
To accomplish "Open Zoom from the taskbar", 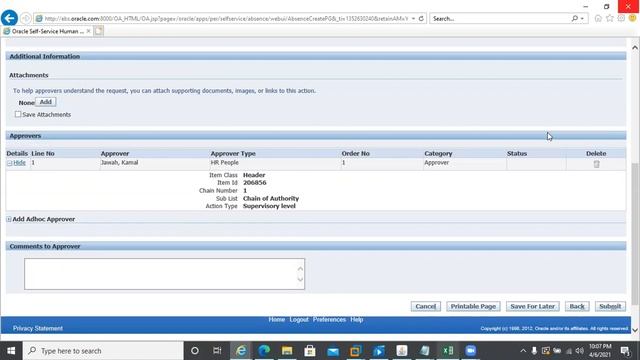I will pos(471,351).
